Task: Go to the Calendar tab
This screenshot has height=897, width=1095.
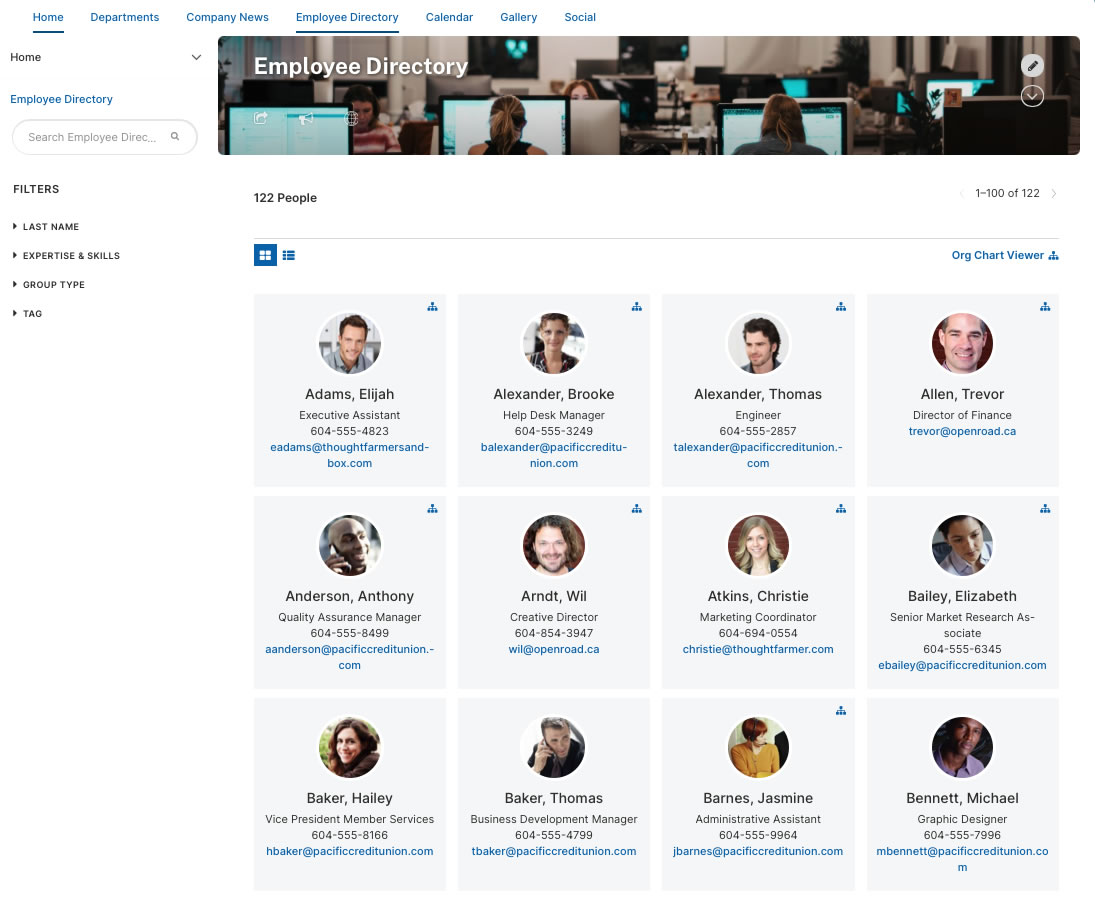Action: tap(449, 17)
